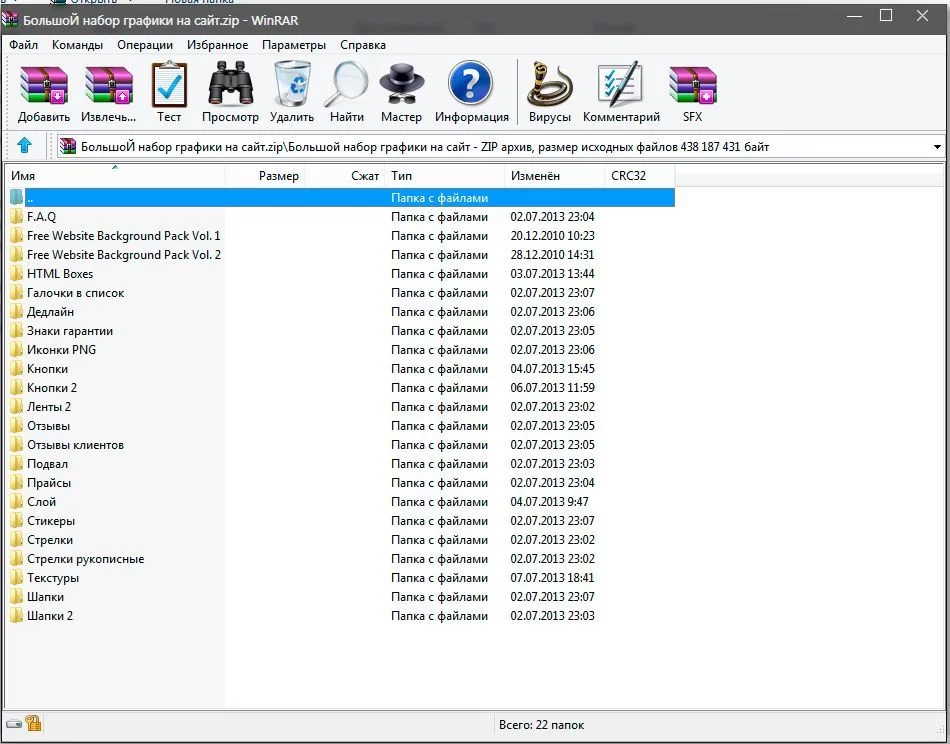Open the Файл menu
The height and width of the screenshot is (744, 950).
click(24, 45)
